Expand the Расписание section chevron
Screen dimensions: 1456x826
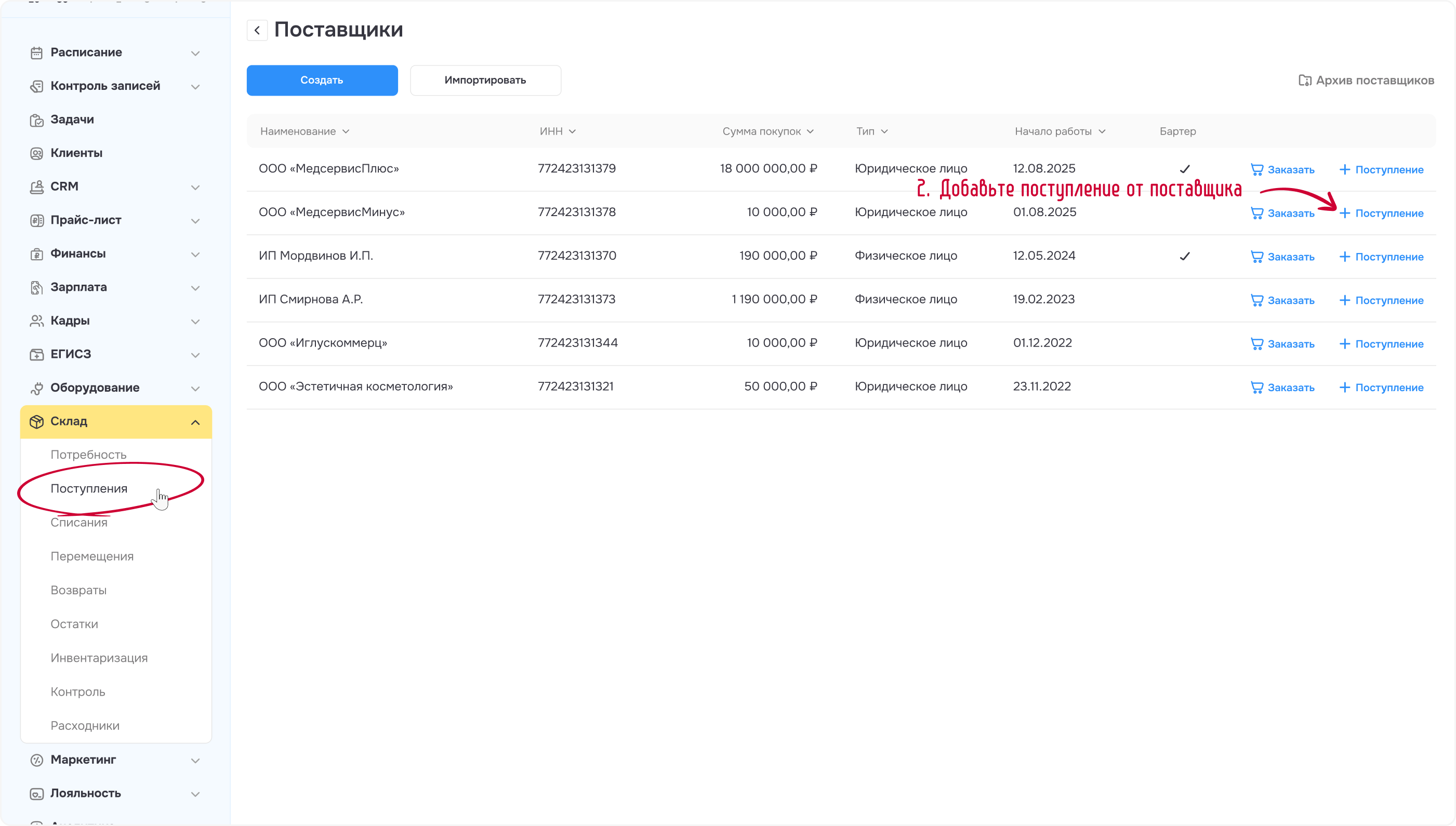(195, 54)
